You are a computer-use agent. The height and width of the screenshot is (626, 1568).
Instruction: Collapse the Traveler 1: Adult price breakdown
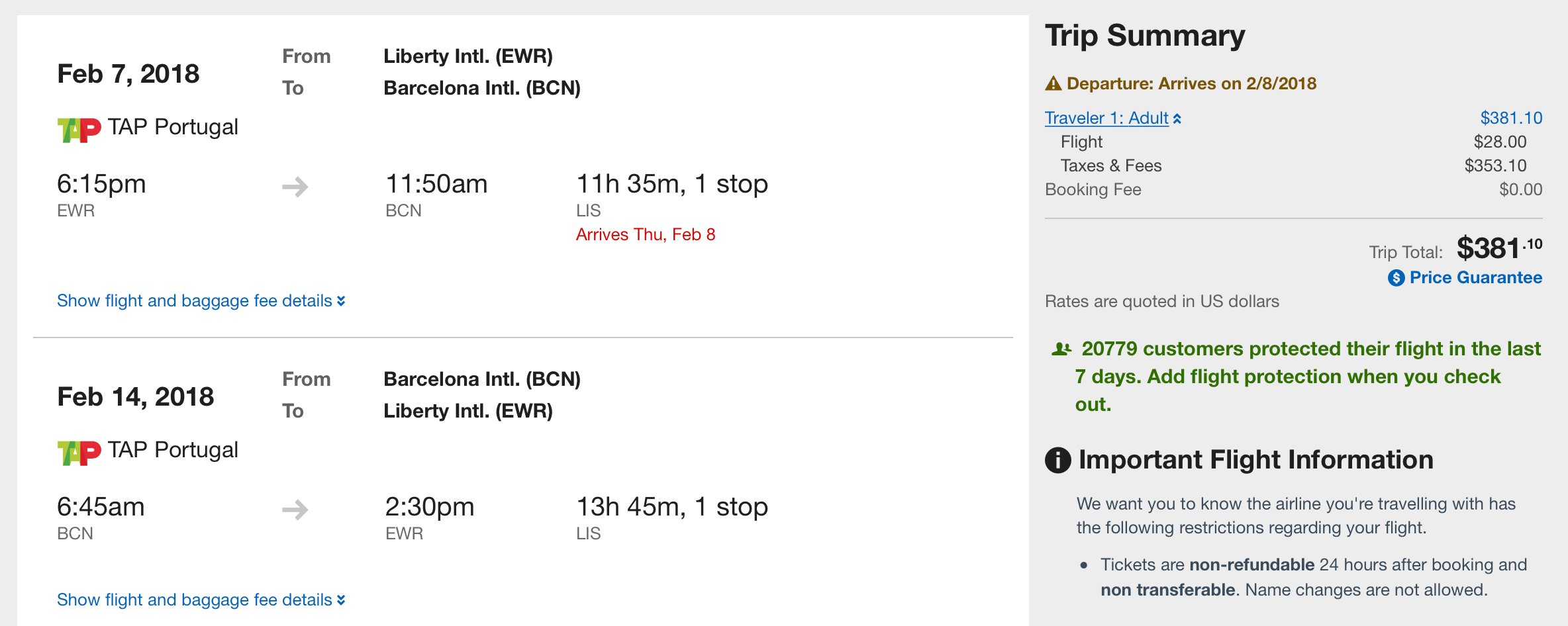(x=1112, y=118)
